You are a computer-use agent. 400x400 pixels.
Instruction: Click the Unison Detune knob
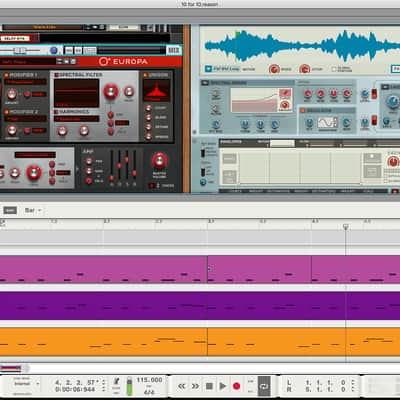(x=148, y=127)
